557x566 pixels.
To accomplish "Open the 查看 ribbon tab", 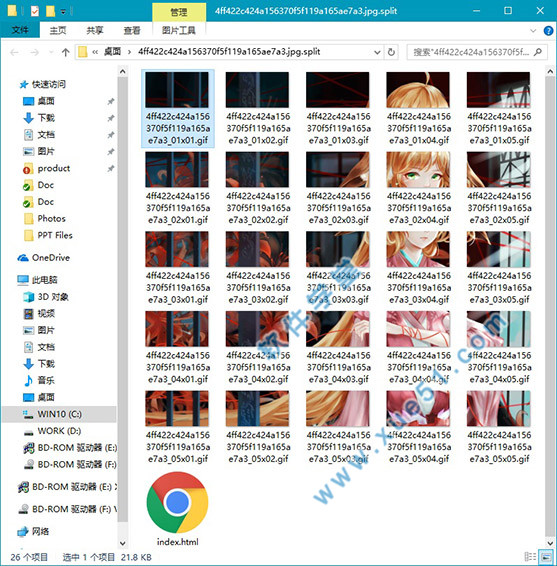I will click(132, 31).
